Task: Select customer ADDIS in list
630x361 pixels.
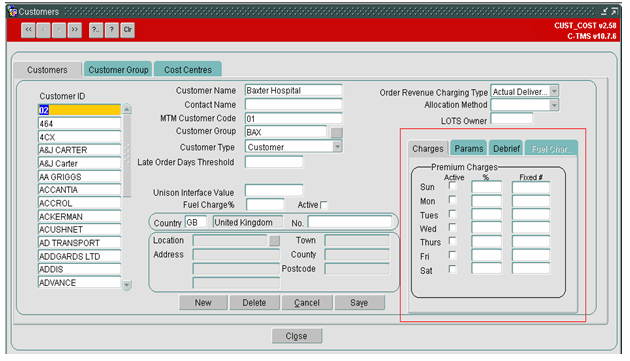Action: click(80, 269)
